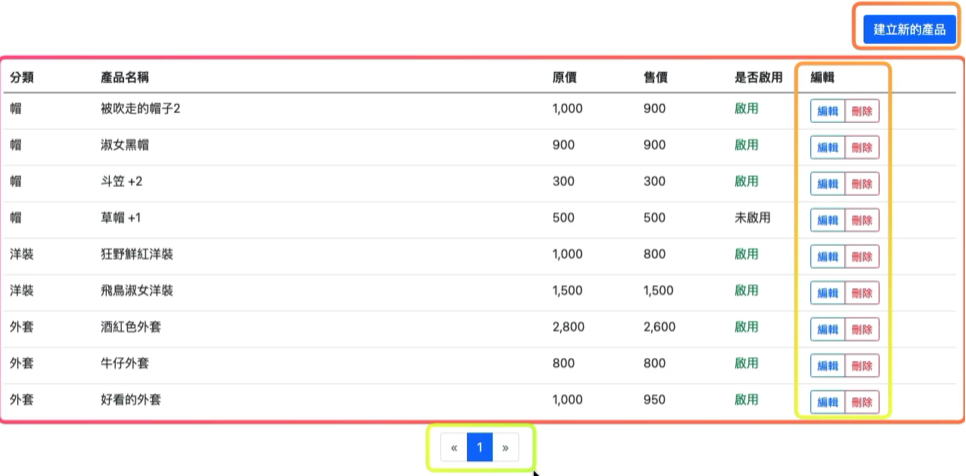Click original price in 飛鳥淑女洋裝 row

pos(567,291)
